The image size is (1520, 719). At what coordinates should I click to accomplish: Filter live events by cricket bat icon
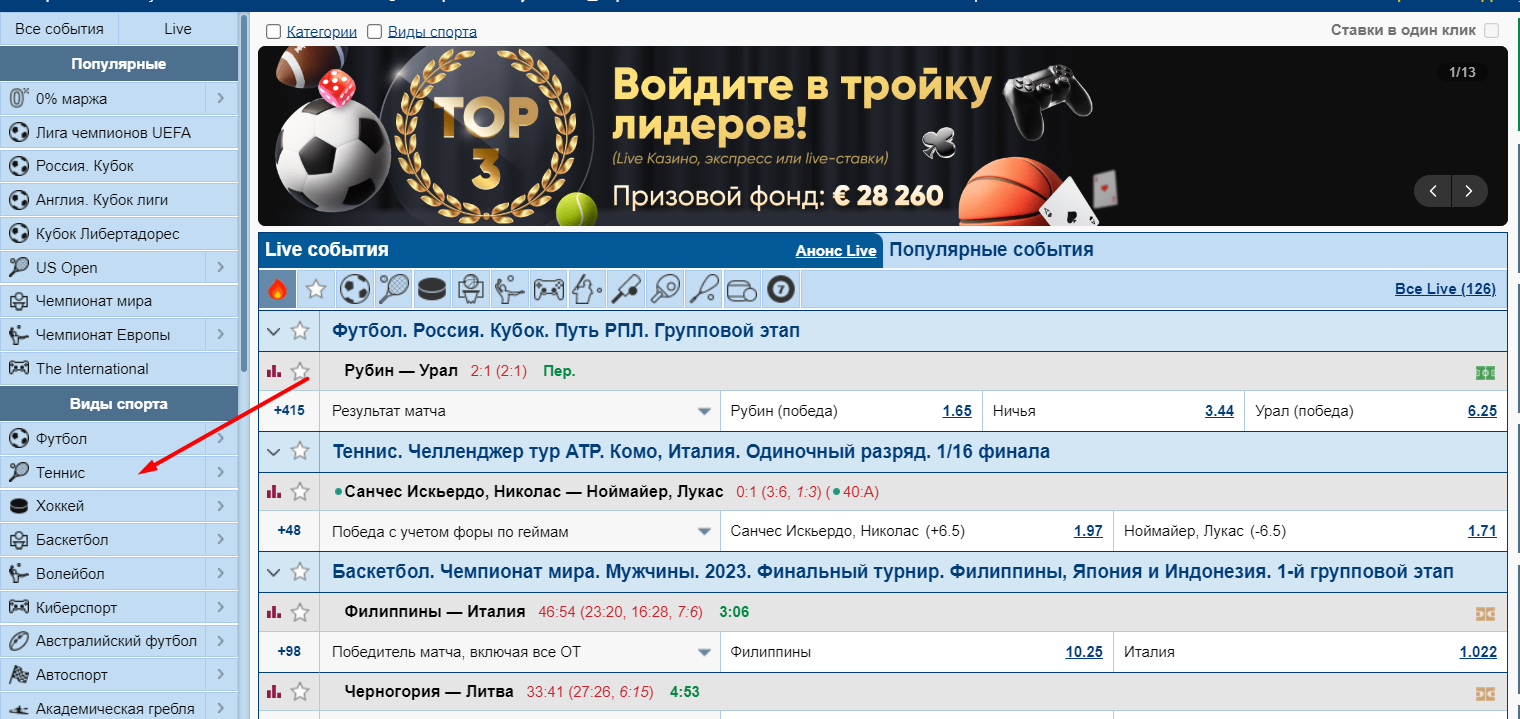[626, 289]
